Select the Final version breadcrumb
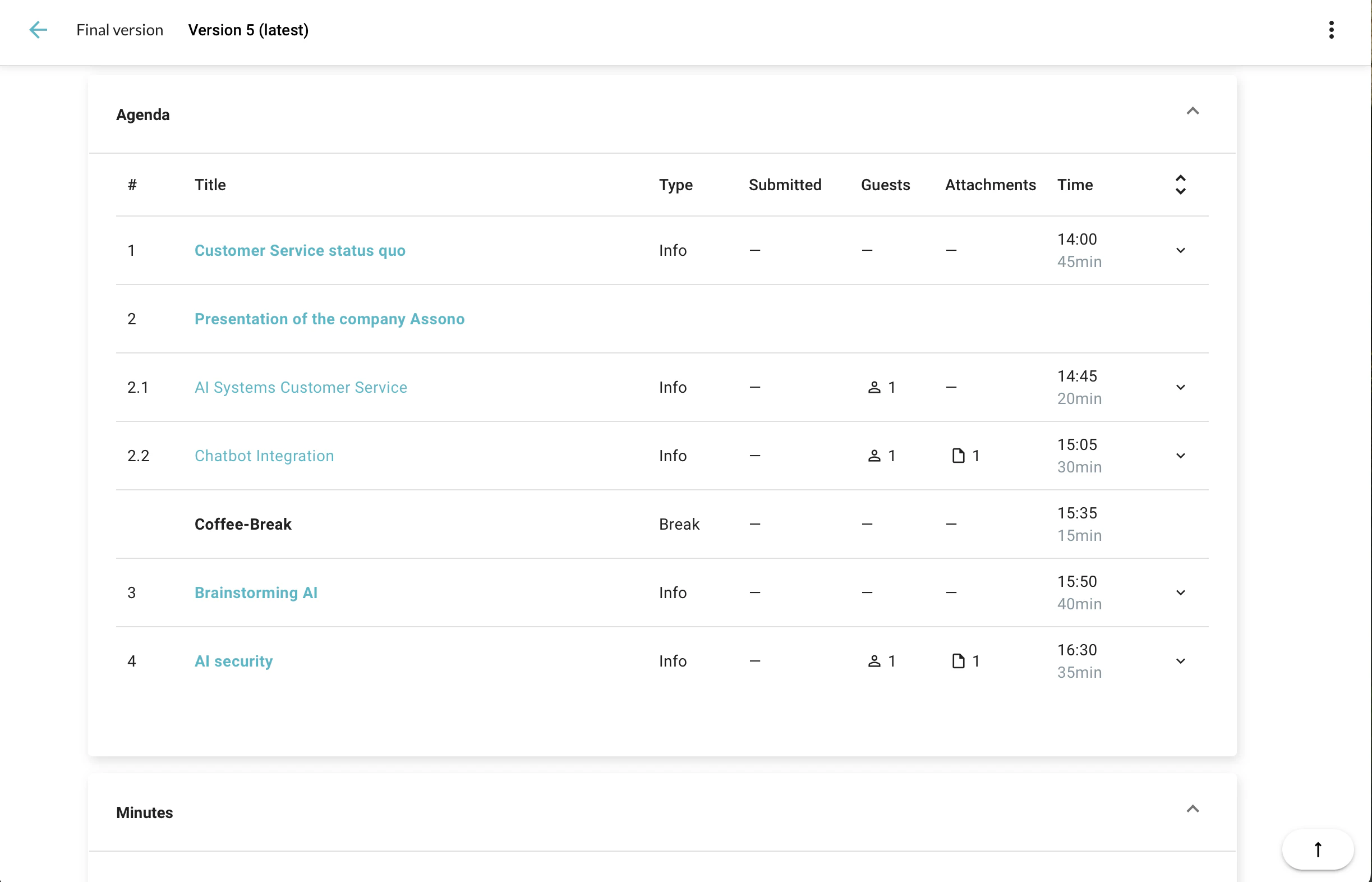This screenshot has height=882, width=1372. (x=119, y=30)
